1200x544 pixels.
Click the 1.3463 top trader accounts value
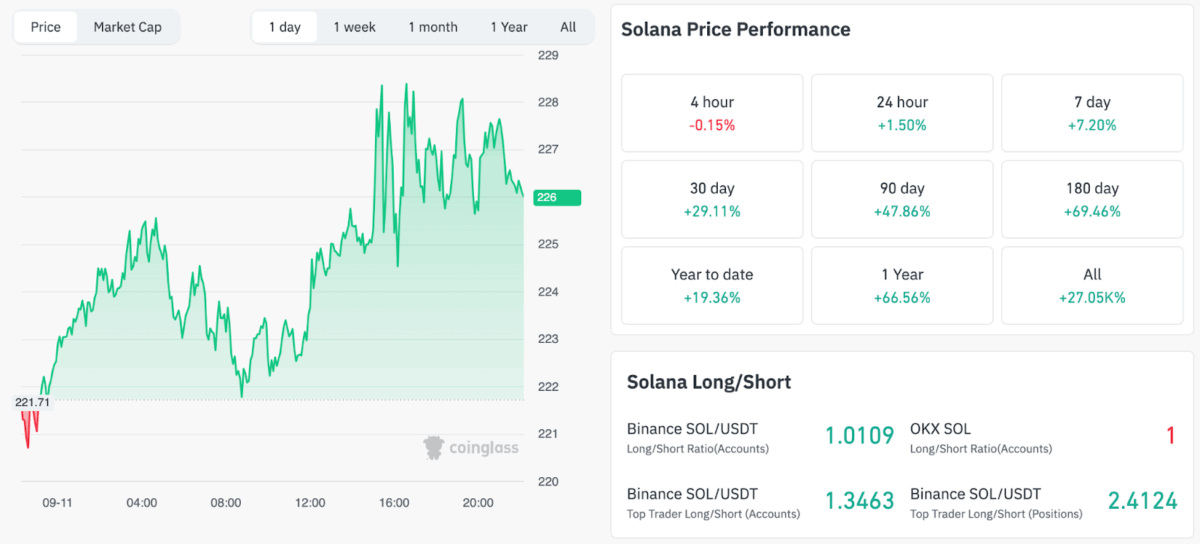coord(859,501)
